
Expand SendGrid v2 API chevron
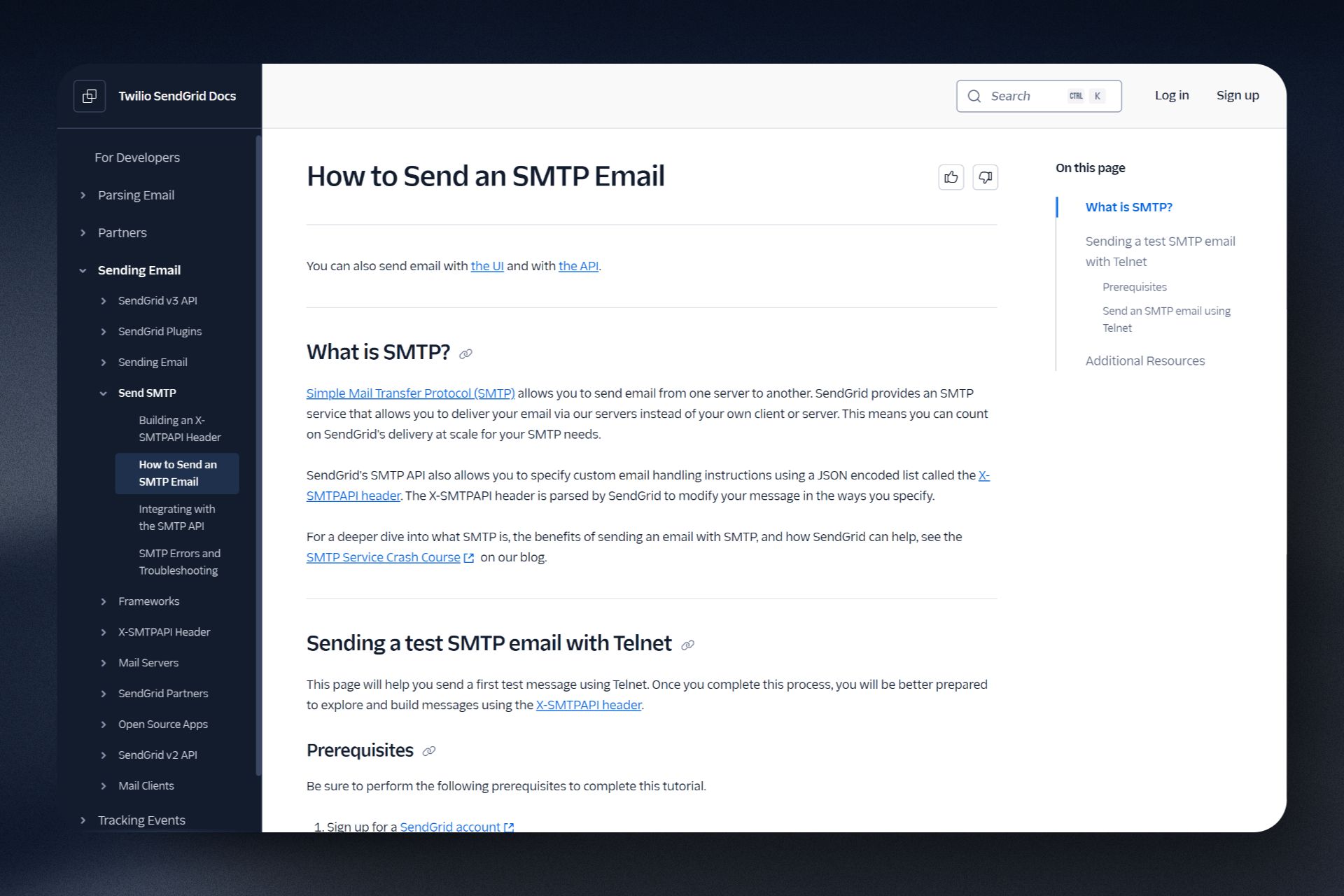click(104, 755)
